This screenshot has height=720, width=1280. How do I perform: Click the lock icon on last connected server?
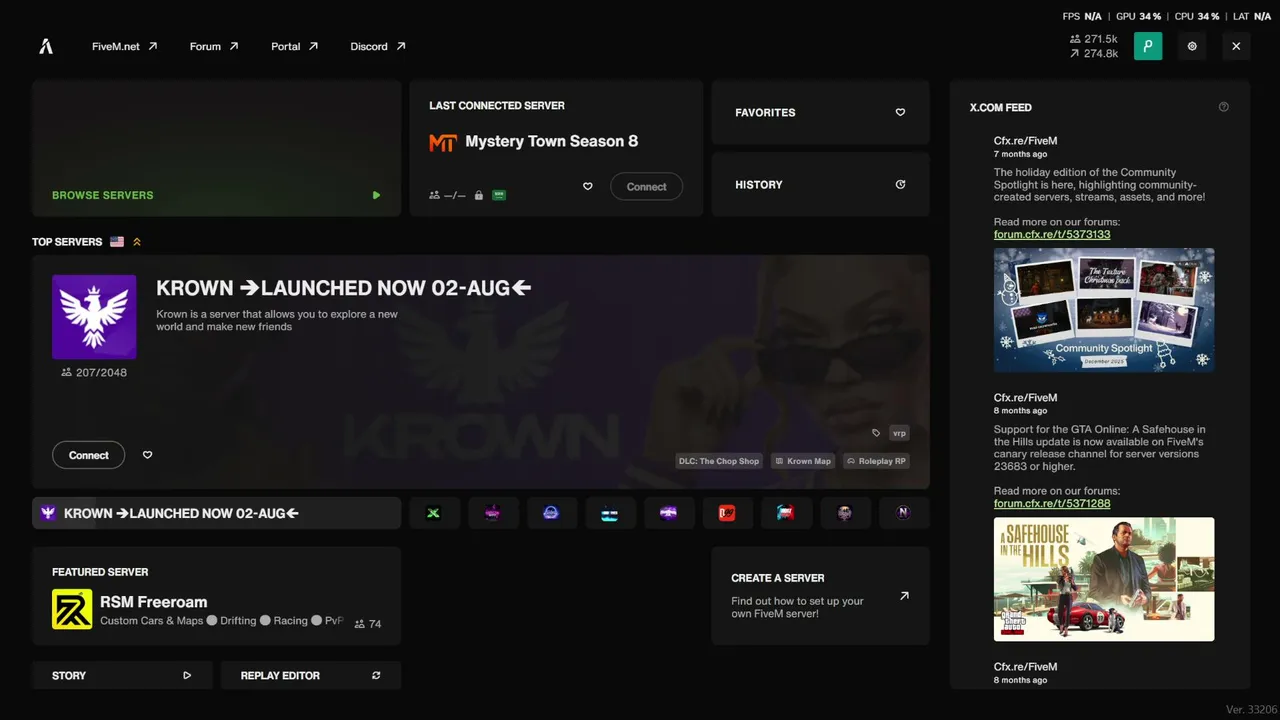point(479,195)
